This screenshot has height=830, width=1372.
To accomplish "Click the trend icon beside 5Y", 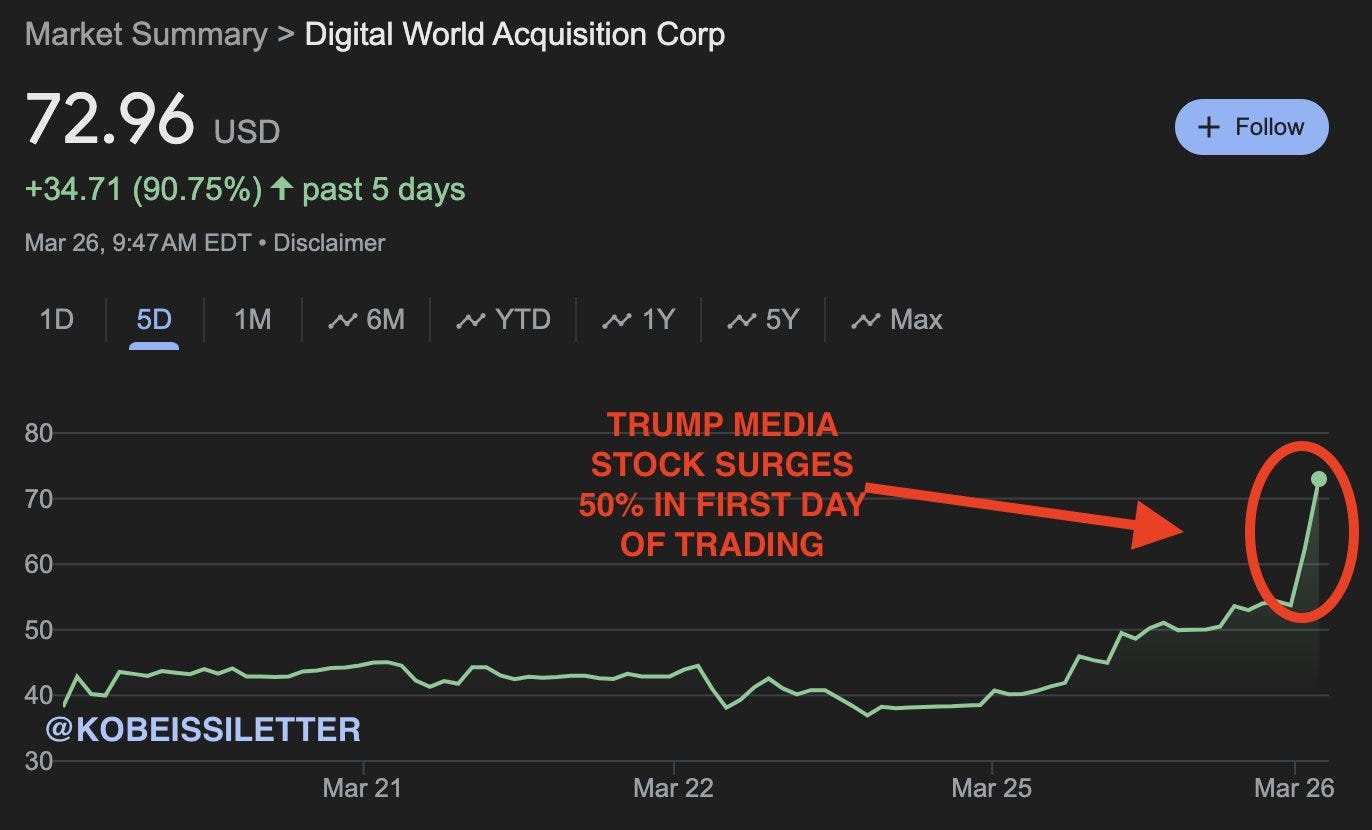I will tap(741, 321).
